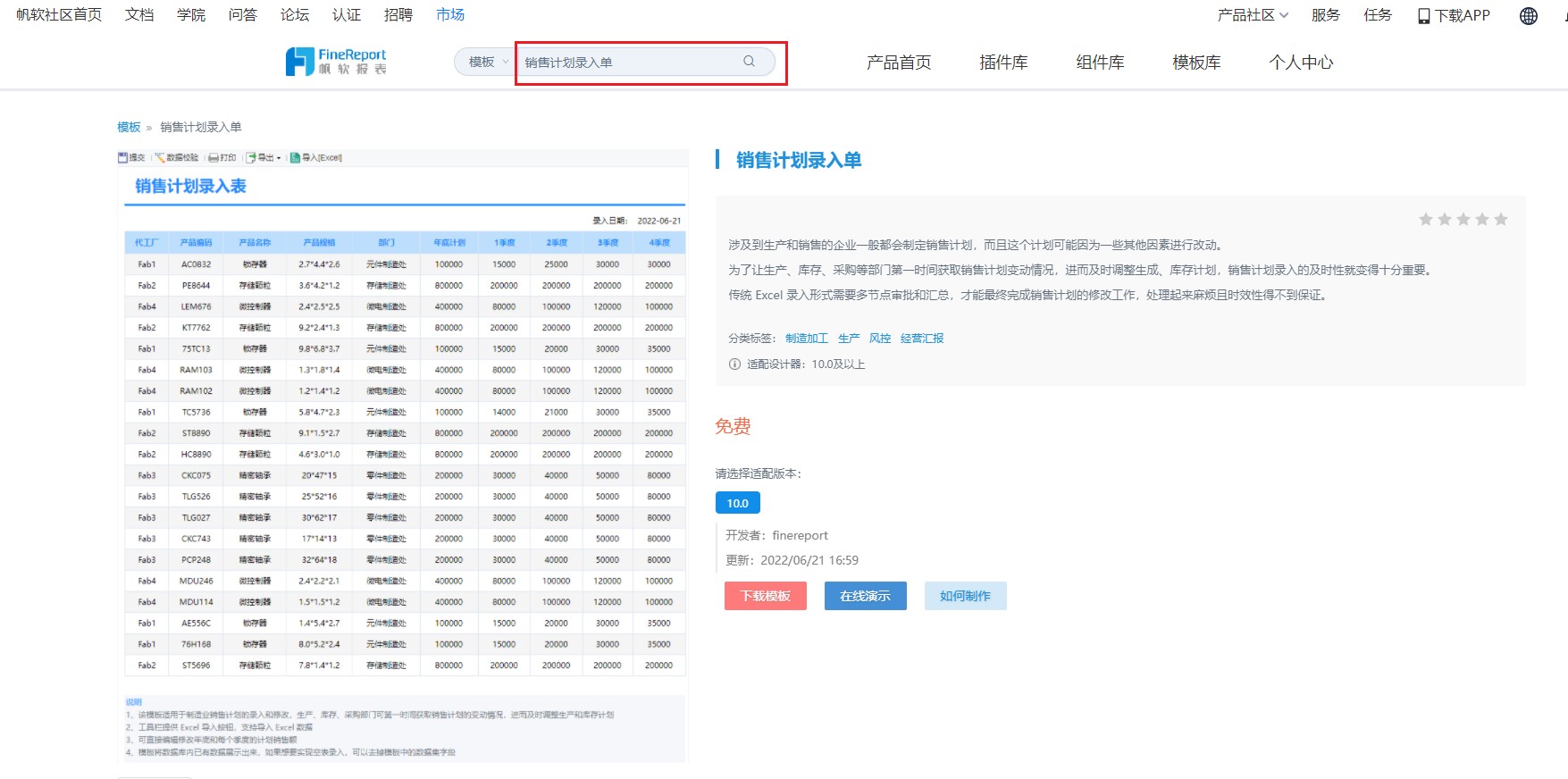Click the 如何制作 button
Viewport: 1568px width, 779px height.
(x=965, y=596)
